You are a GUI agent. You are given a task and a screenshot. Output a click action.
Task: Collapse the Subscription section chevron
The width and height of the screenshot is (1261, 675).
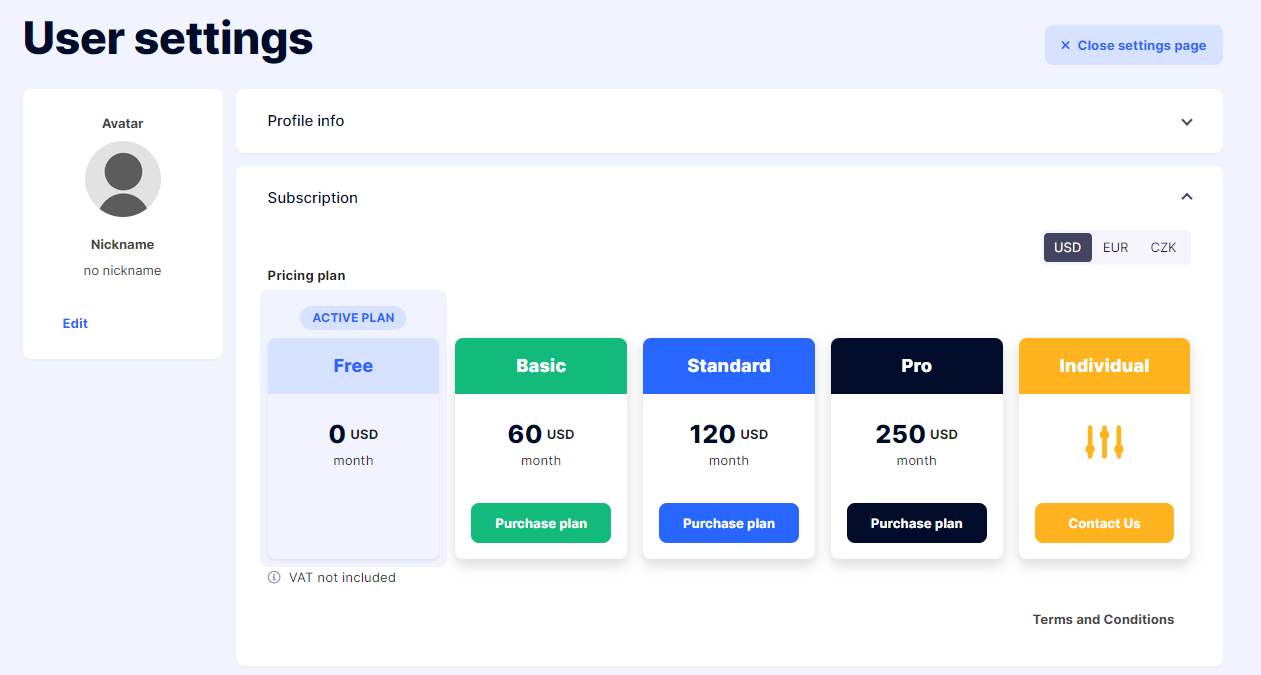point(1187,197)
